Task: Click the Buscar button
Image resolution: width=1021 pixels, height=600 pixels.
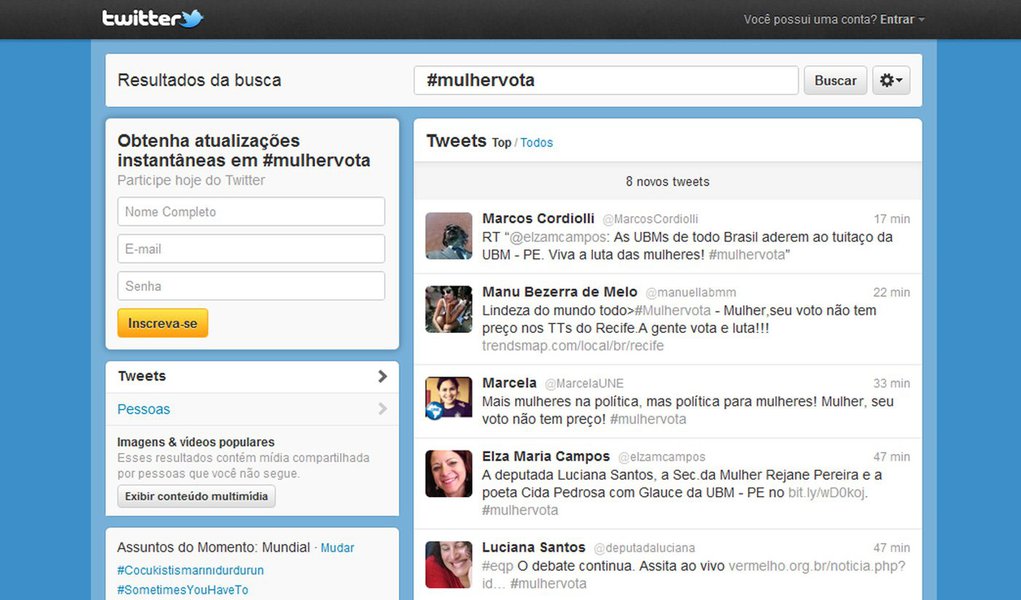Action: 835,80
